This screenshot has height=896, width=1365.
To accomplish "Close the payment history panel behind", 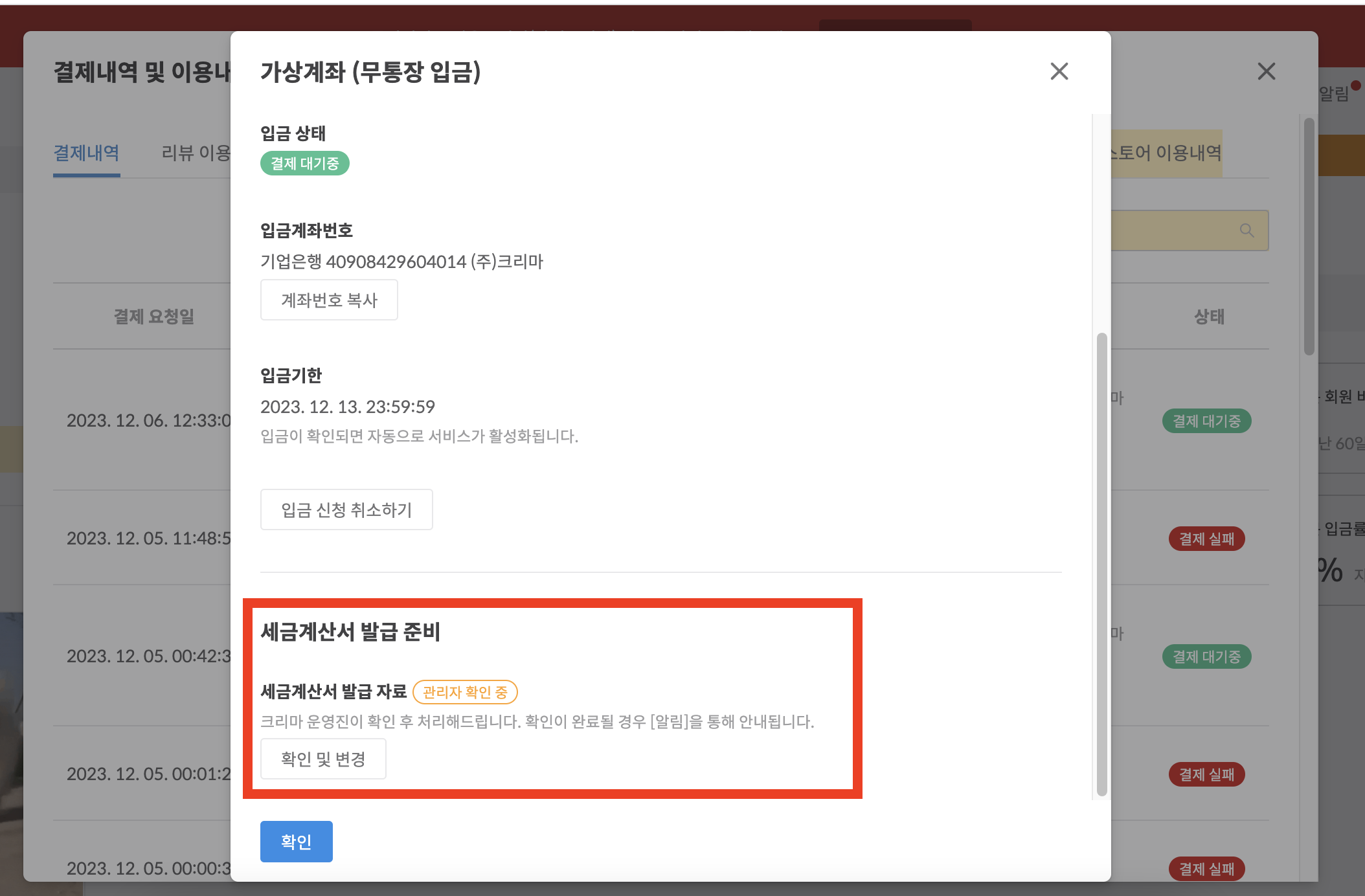I will click(1266, 71).
